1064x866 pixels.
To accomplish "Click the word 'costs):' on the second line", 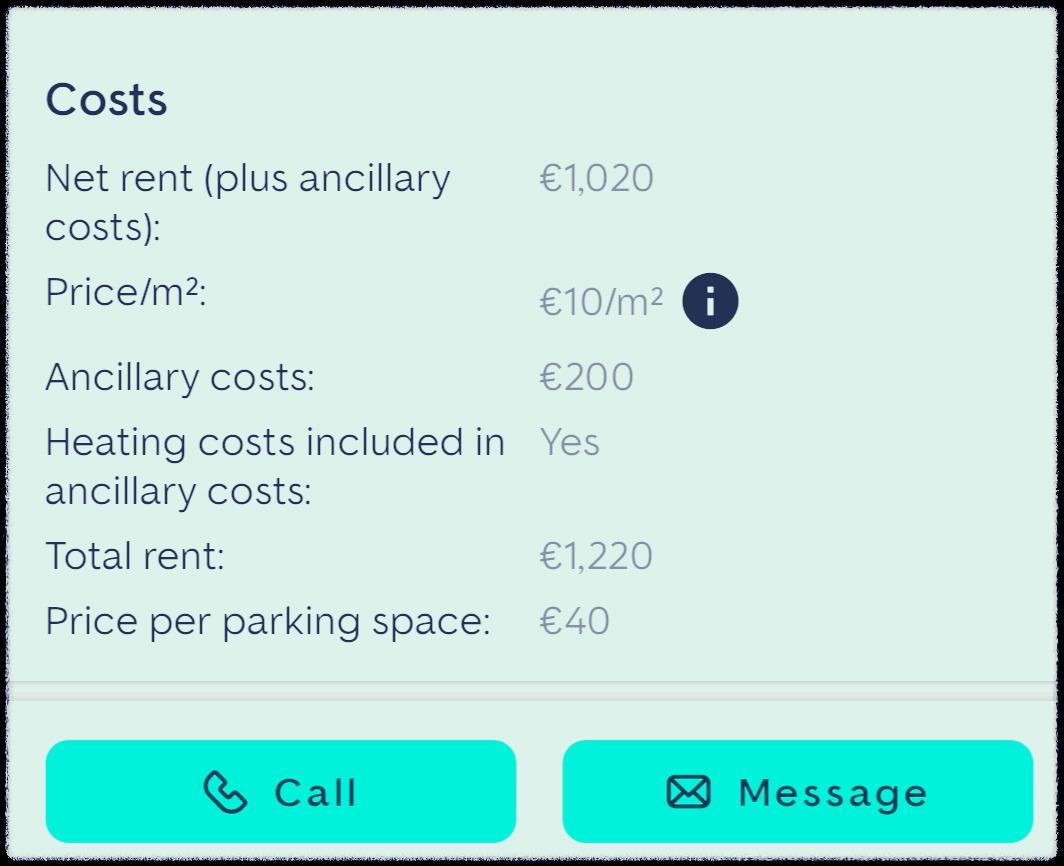I will pos(103,228).
